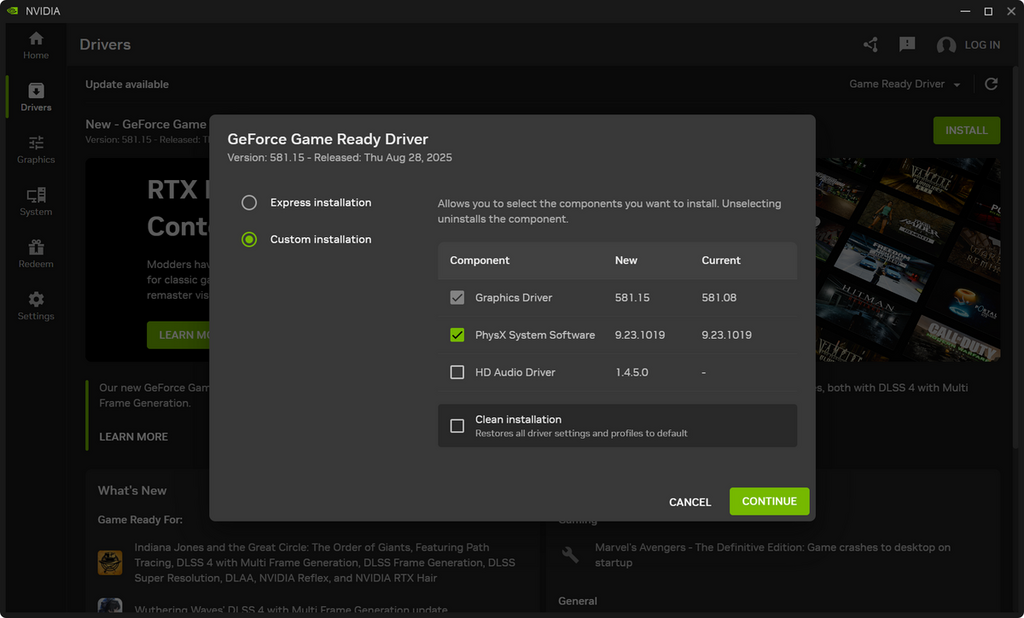Enable the HD Audio Driver checkbox
This screenshot has height=618, width=1024.
pyautogui.click(x=457, y=372)
